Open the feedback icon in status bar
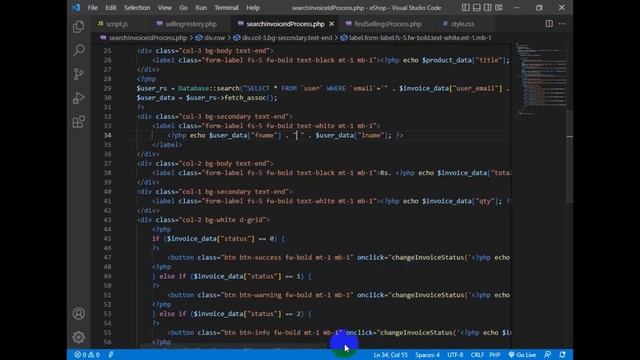 point(548,355)
